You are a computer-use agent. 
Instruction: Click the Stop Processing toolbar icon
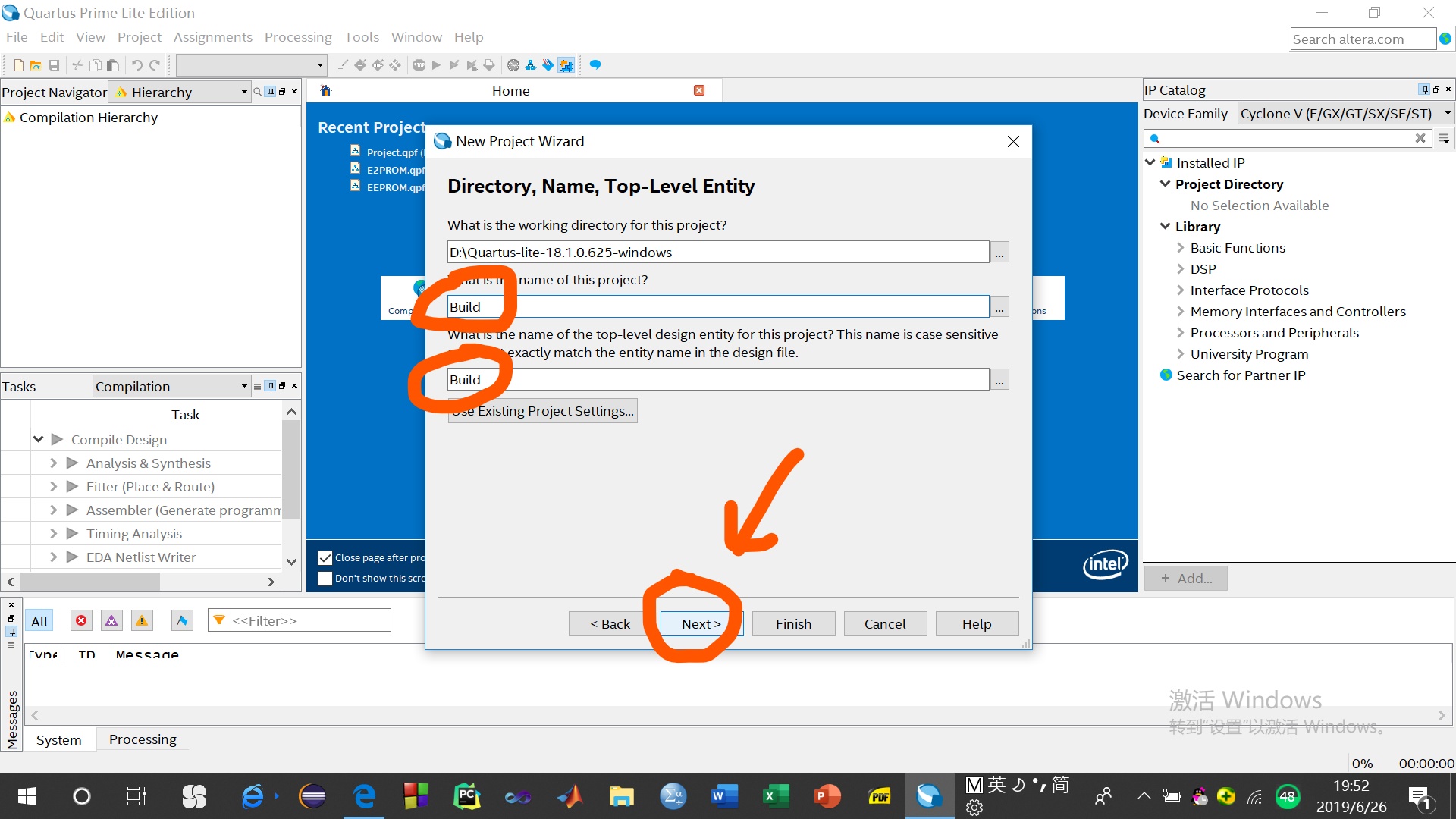[x=419, y=65]
